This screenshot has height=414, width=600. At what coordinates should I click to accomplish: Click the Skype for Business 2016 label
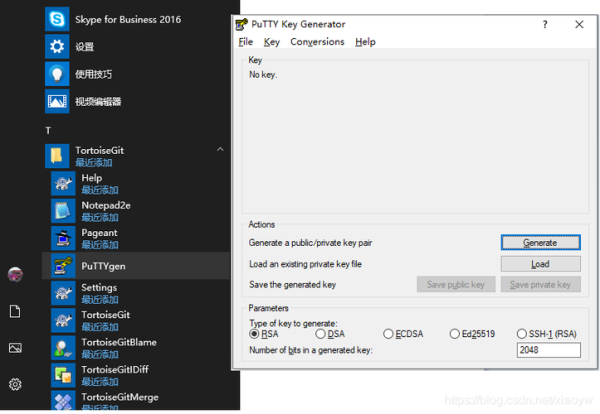click(x=128, y=20)
